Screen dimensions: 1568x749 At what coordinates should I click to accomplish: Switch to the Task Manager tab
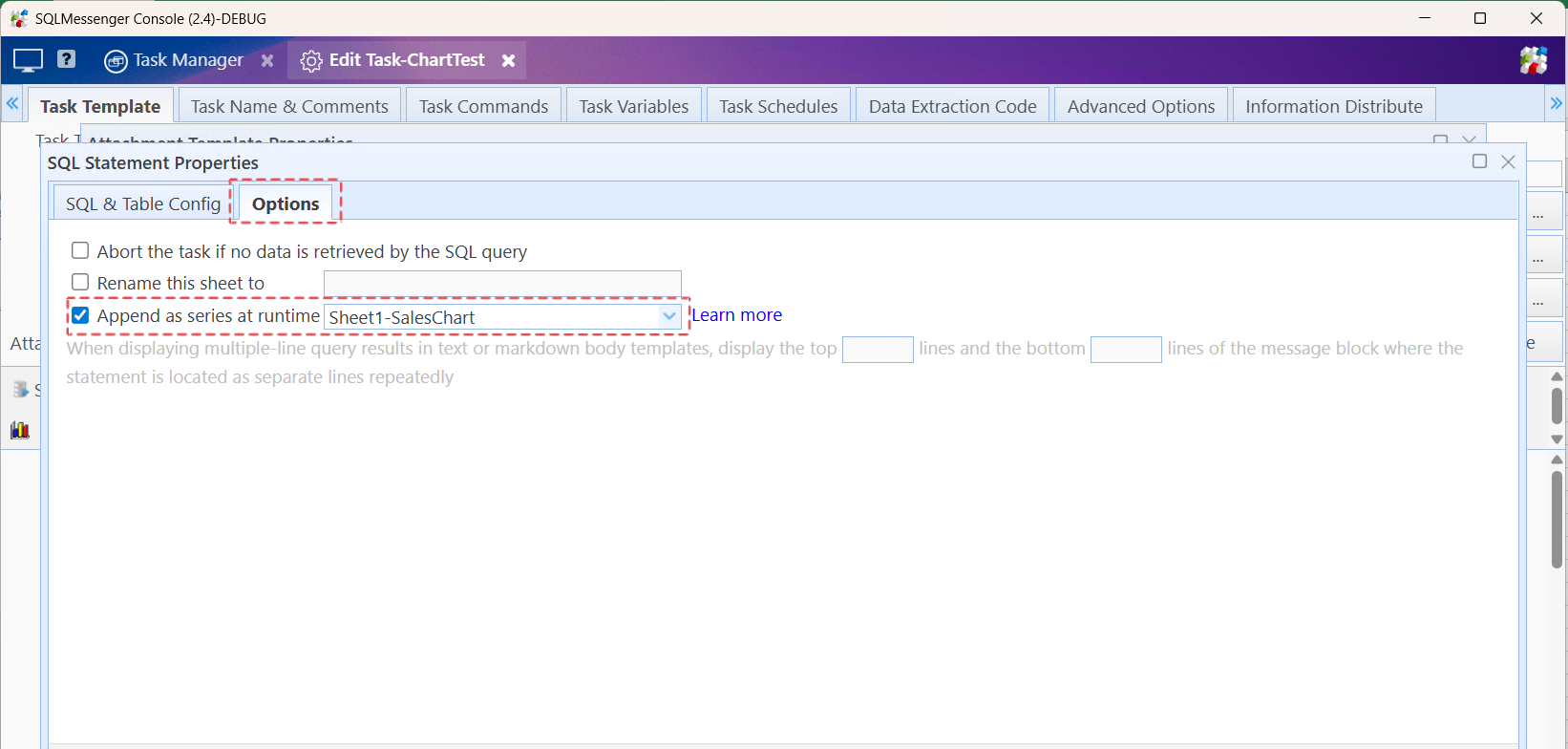(x=175, y=60)
